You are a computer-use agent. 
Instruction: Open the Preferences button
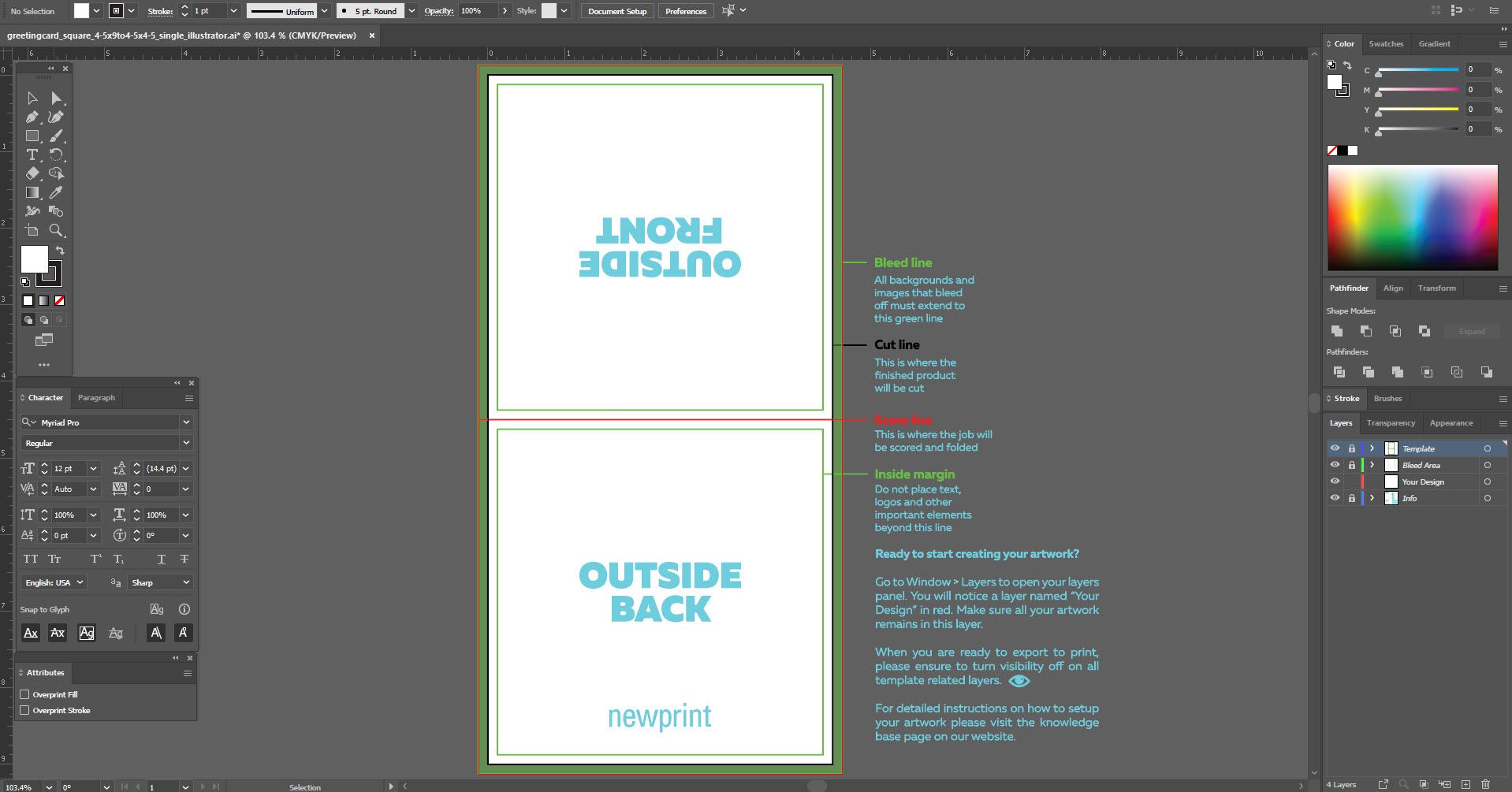tap(684, 10)
